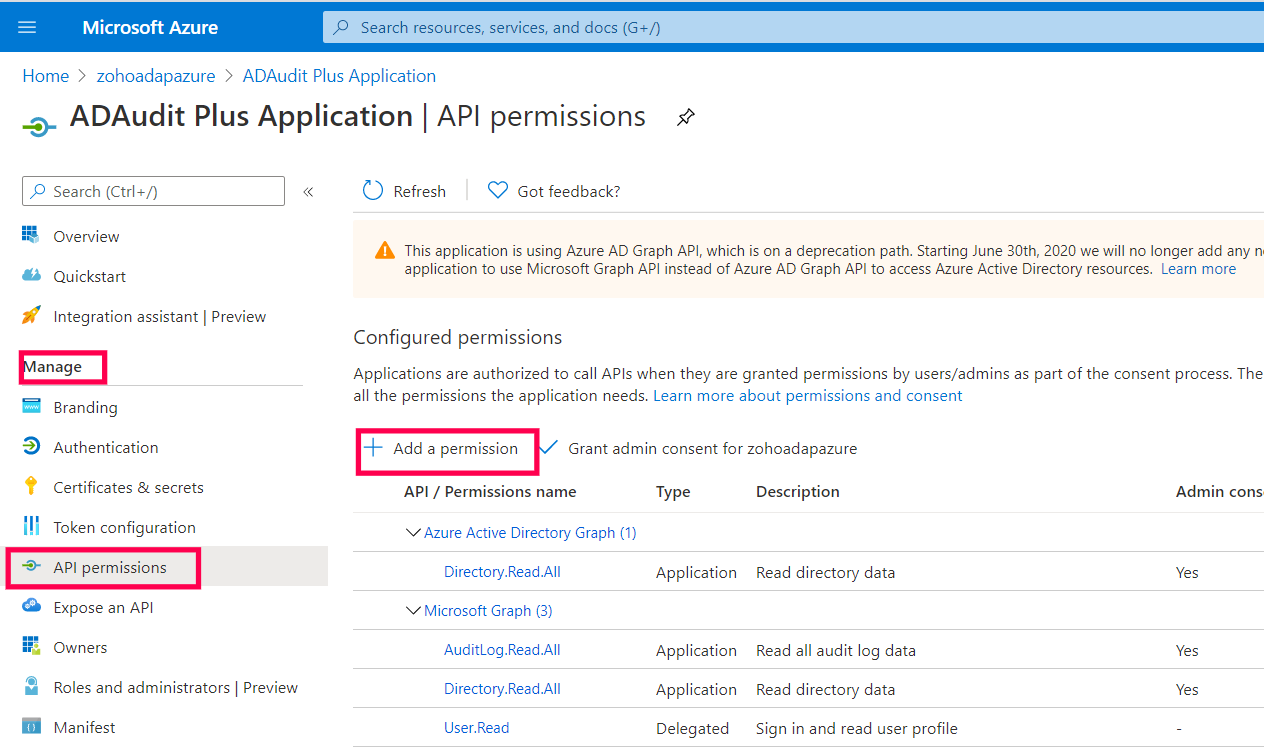The width and height of the screenshot is (1264, 756).
Task: Open the hamburger portal menu
Action: [x=27, y=27]
